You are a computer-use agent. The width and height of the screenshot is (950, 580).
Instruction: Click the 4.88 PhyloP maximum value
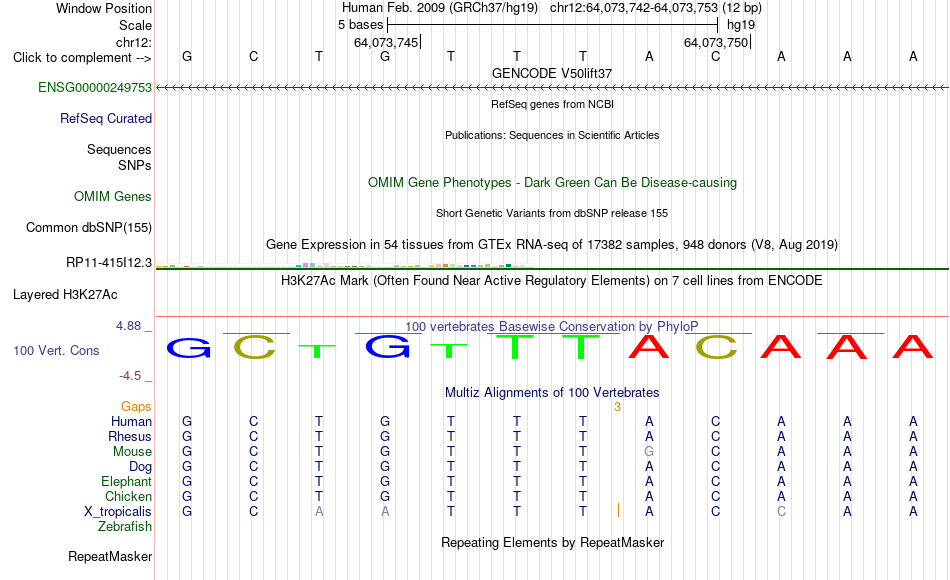pos(128,326)
